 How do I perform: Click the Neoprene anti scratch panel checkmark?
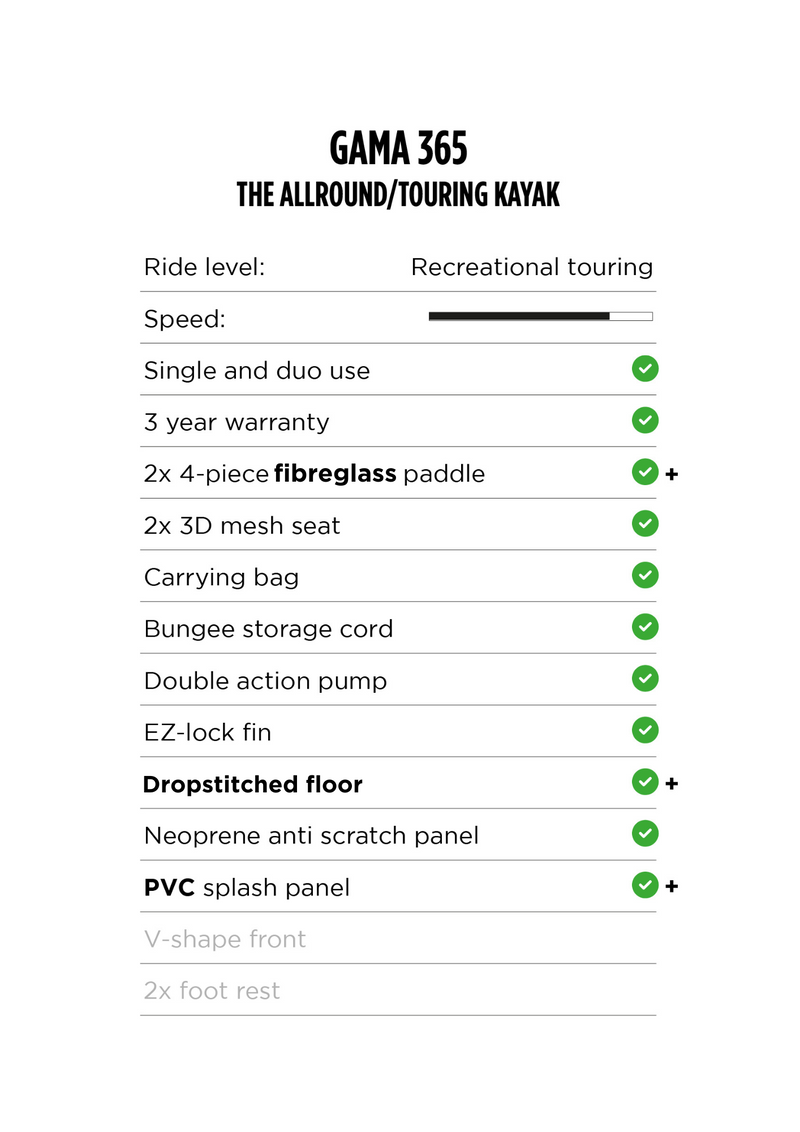[645, 833]
